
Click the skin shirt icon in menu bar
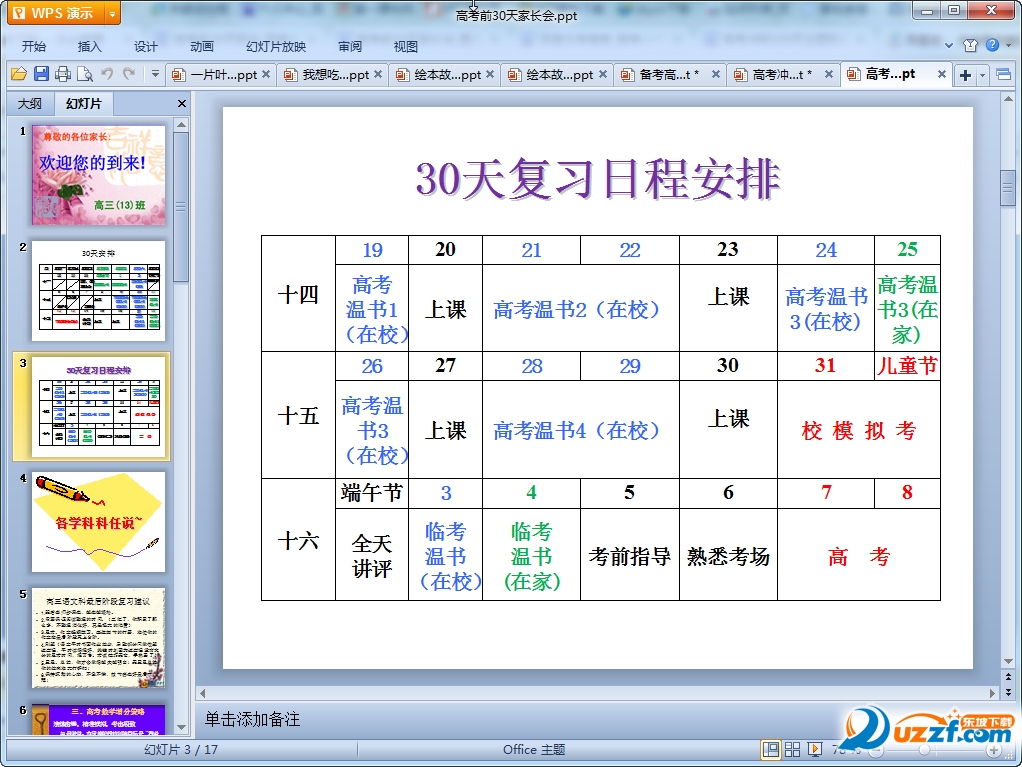[971, 45]
